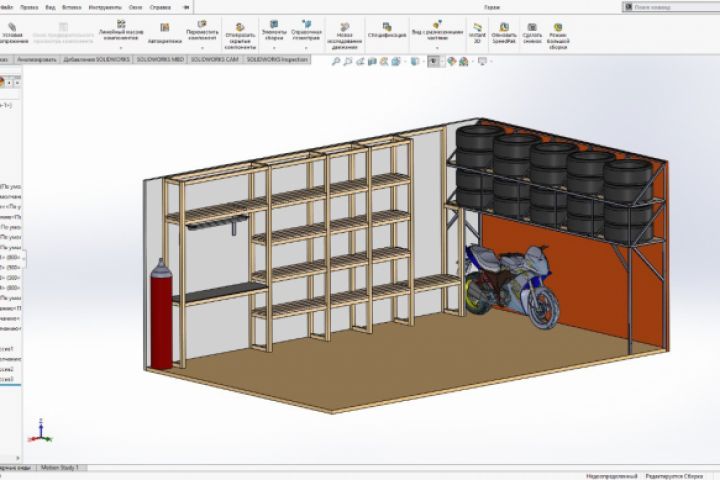
Task: Toggle Hide/Show Items icon
Action: [x=433, y=61]
